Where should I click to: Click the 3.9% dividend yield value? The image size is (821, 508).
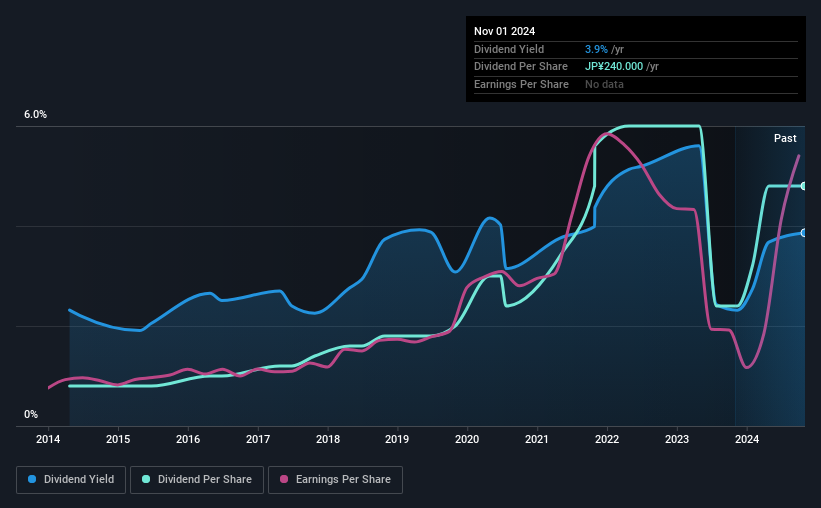[596, 49]
